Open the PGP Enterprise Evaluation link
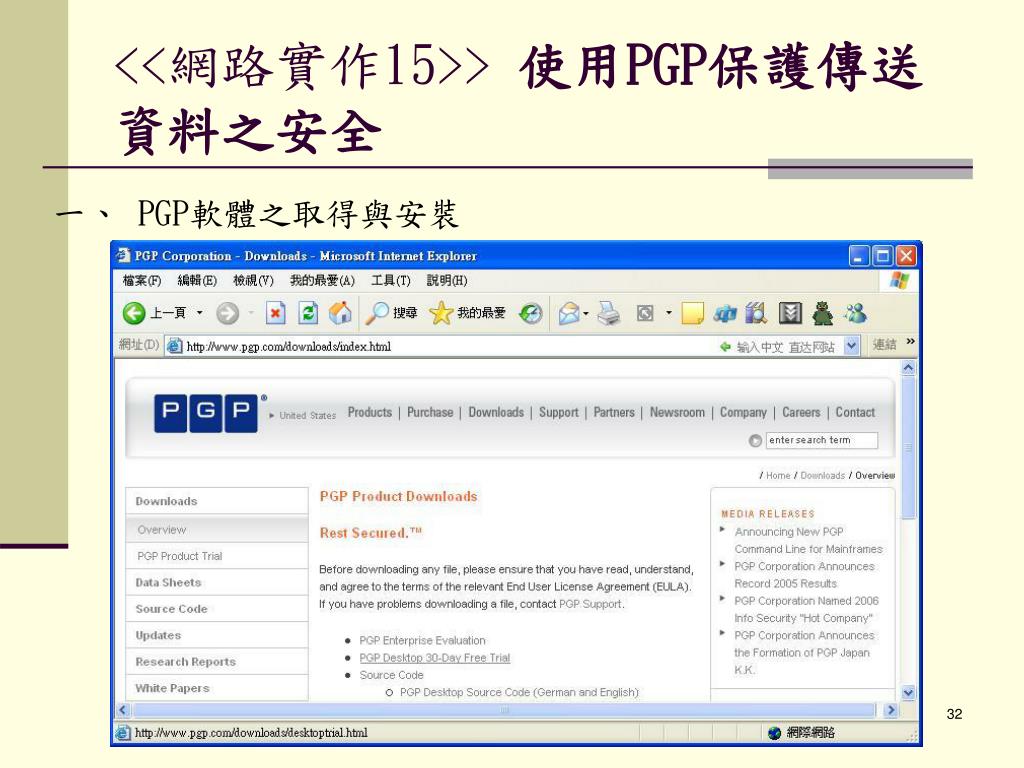1024x768 pixels. (x=423, y=641)
